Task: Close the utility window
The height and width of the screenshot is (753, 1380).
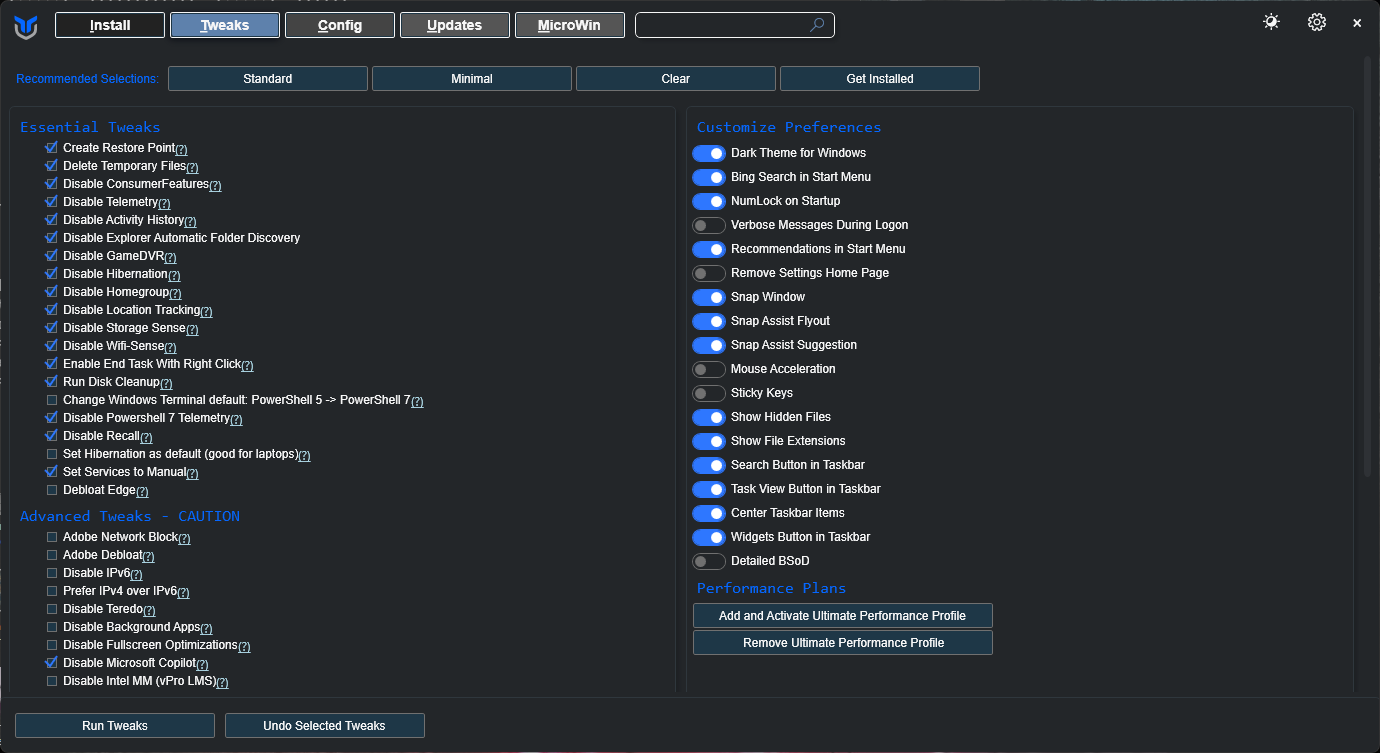Action: (1357, 23)
